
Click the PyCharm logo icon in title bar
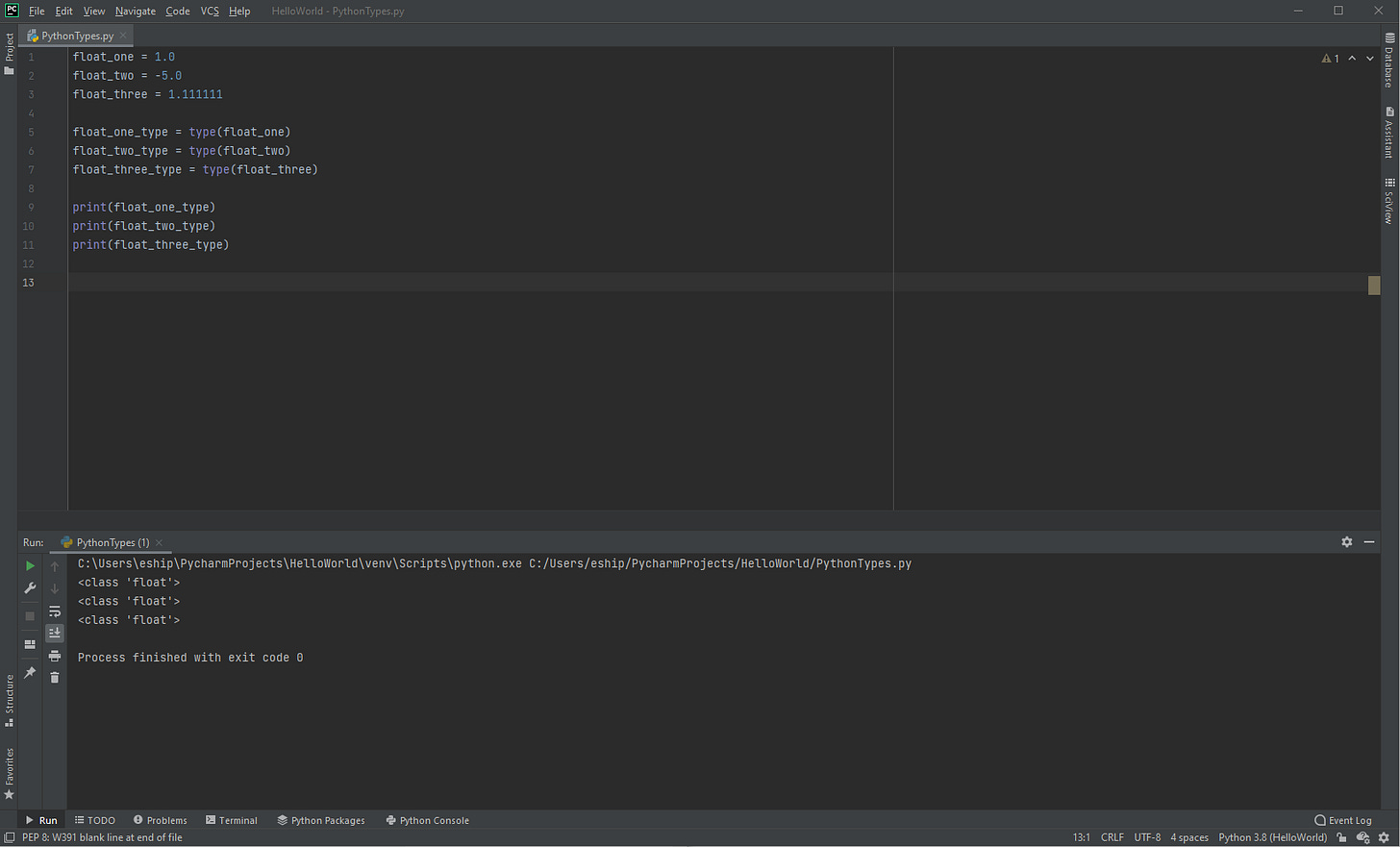point(12,11)
